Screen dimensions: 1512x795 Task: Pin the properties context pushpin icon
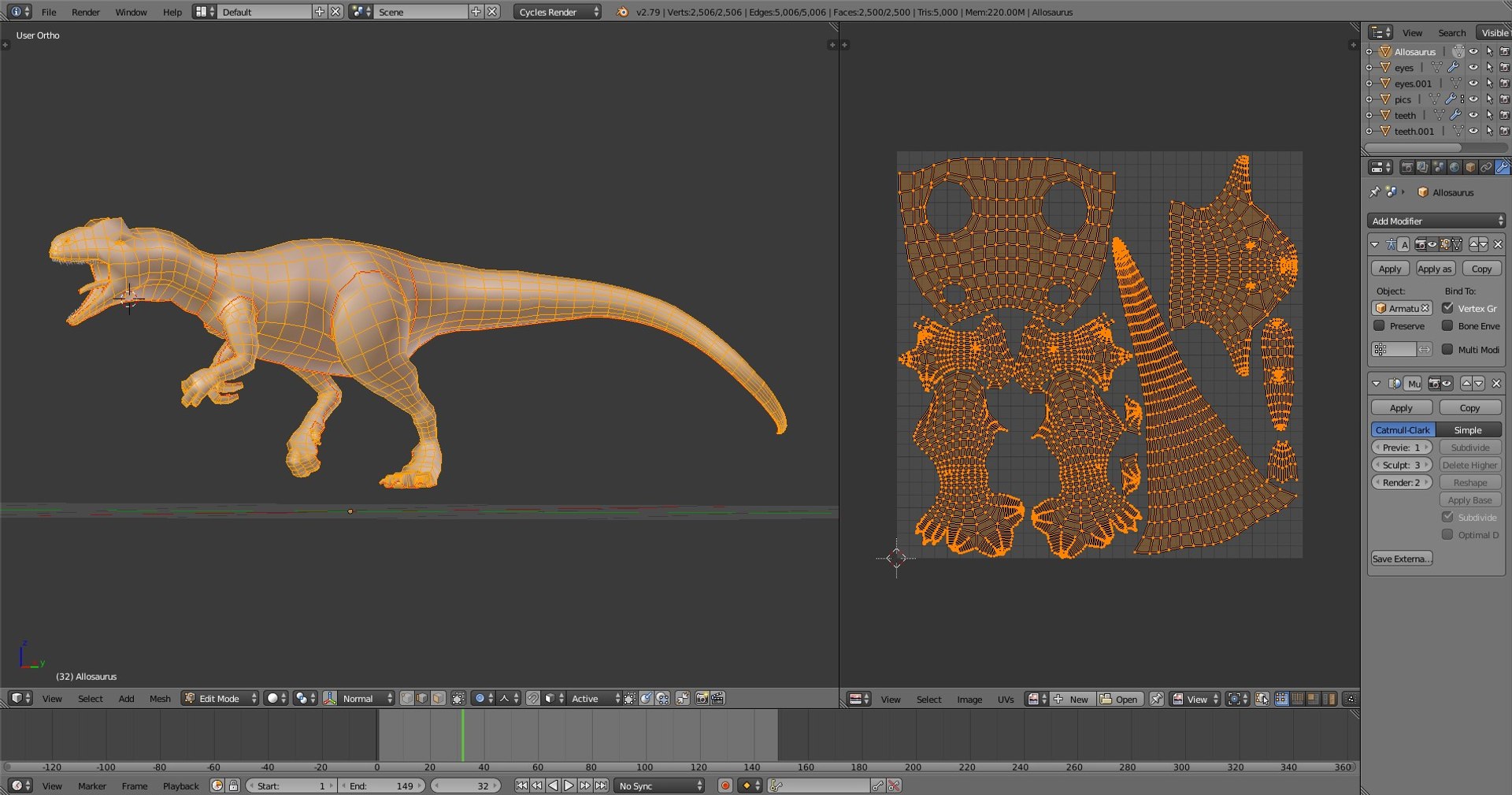[x=1374, y=191]
